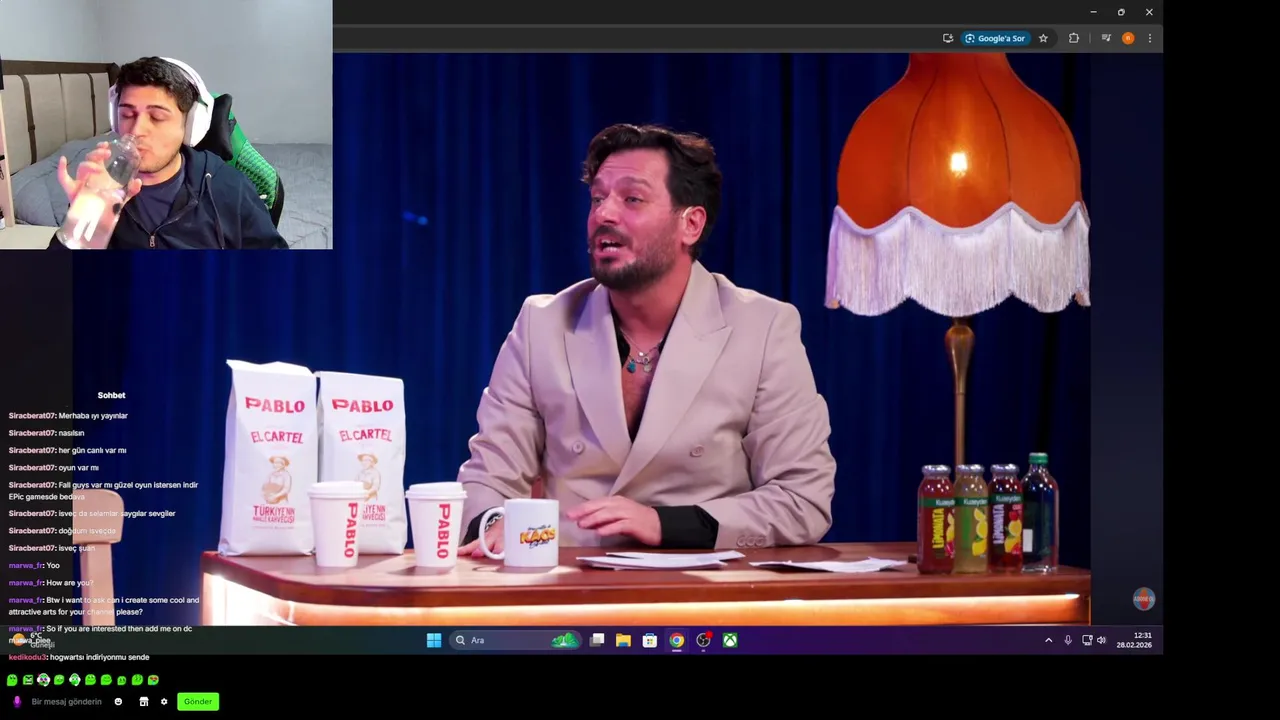The height and width of the screenshot is (720, 1280).
Task: Open the orange Chrome profile avatar
Action: 1128,38
